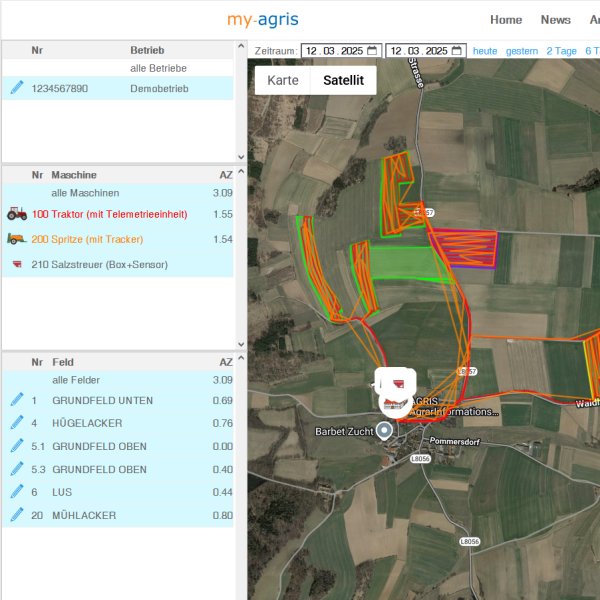Click the Salzstreuer icon in machine list
This screenshot has height=600, width=600.
click(17, 265)
